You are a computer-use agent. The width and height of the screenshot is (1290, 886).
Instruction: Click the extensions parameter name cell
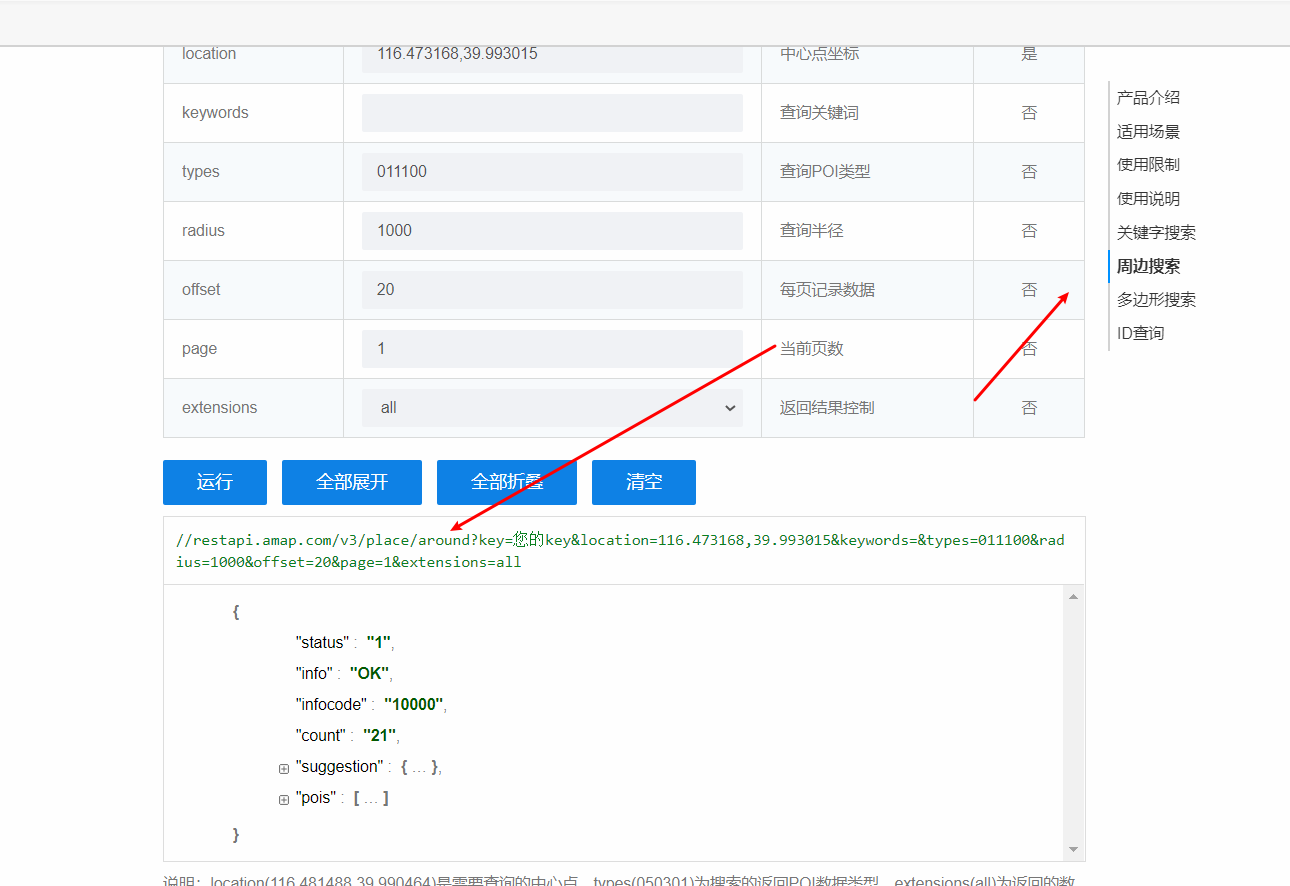click(253, 408)
